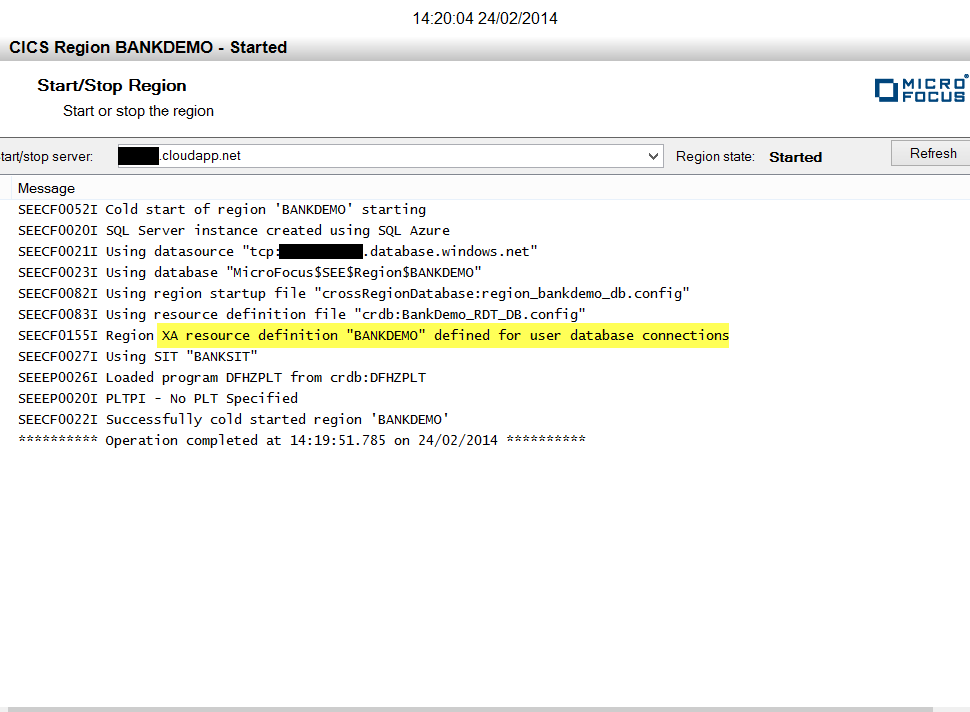Click the Refresh button
This screenshot has height=712, width=970.
click(x=931, y=153)
